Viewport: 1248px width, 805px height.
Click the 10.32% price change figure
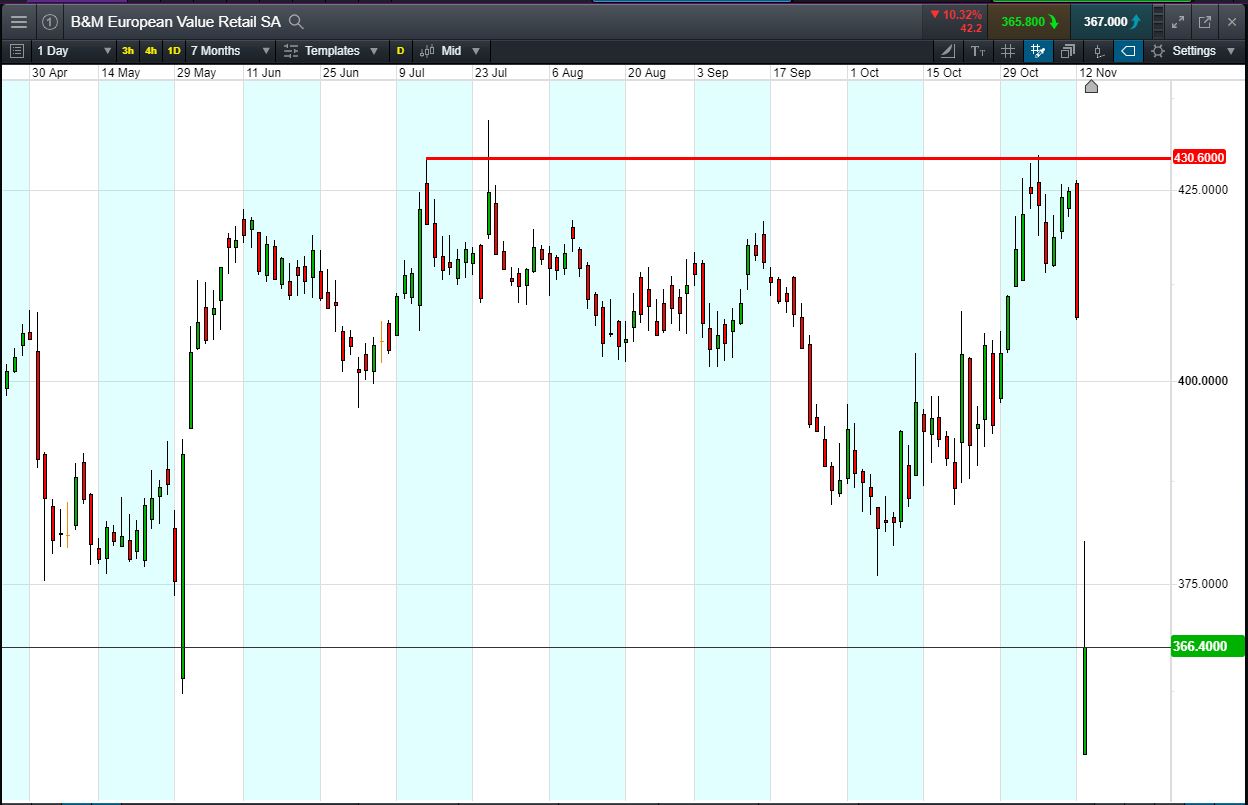coord(962,14)
